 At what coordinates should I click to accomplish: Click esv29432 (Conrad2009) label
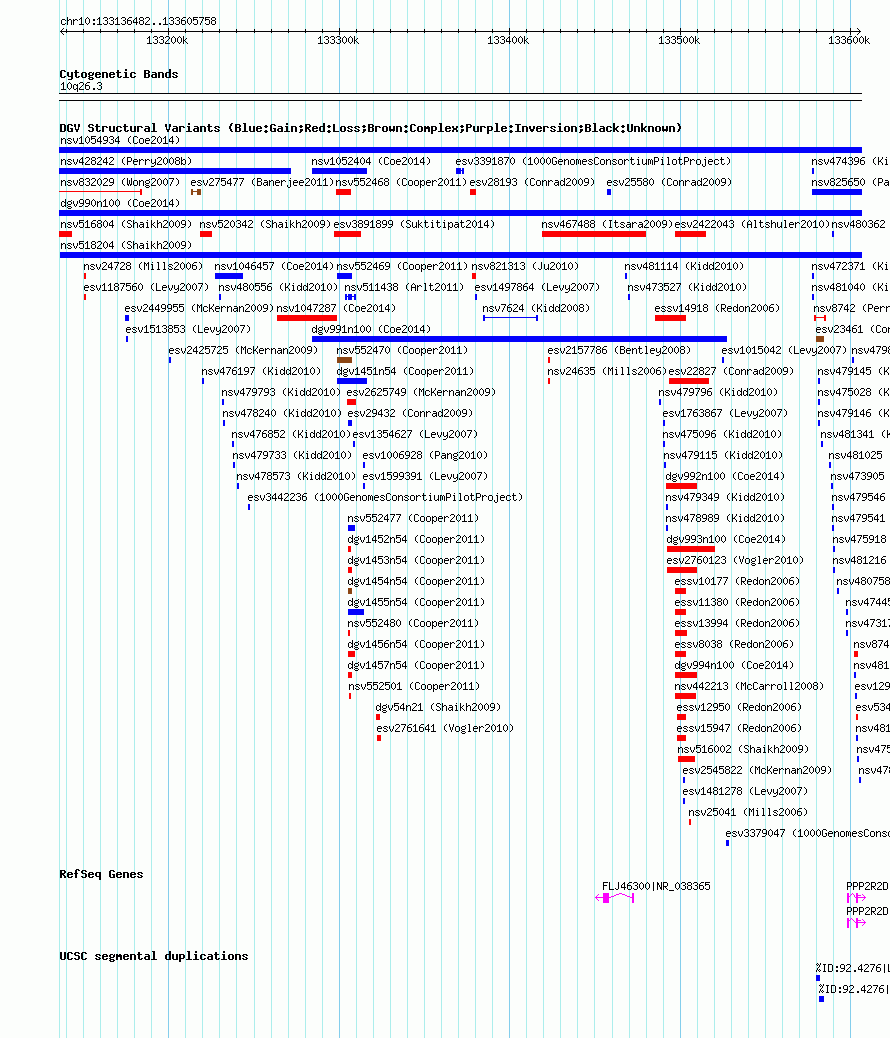(x=410, y=413)
